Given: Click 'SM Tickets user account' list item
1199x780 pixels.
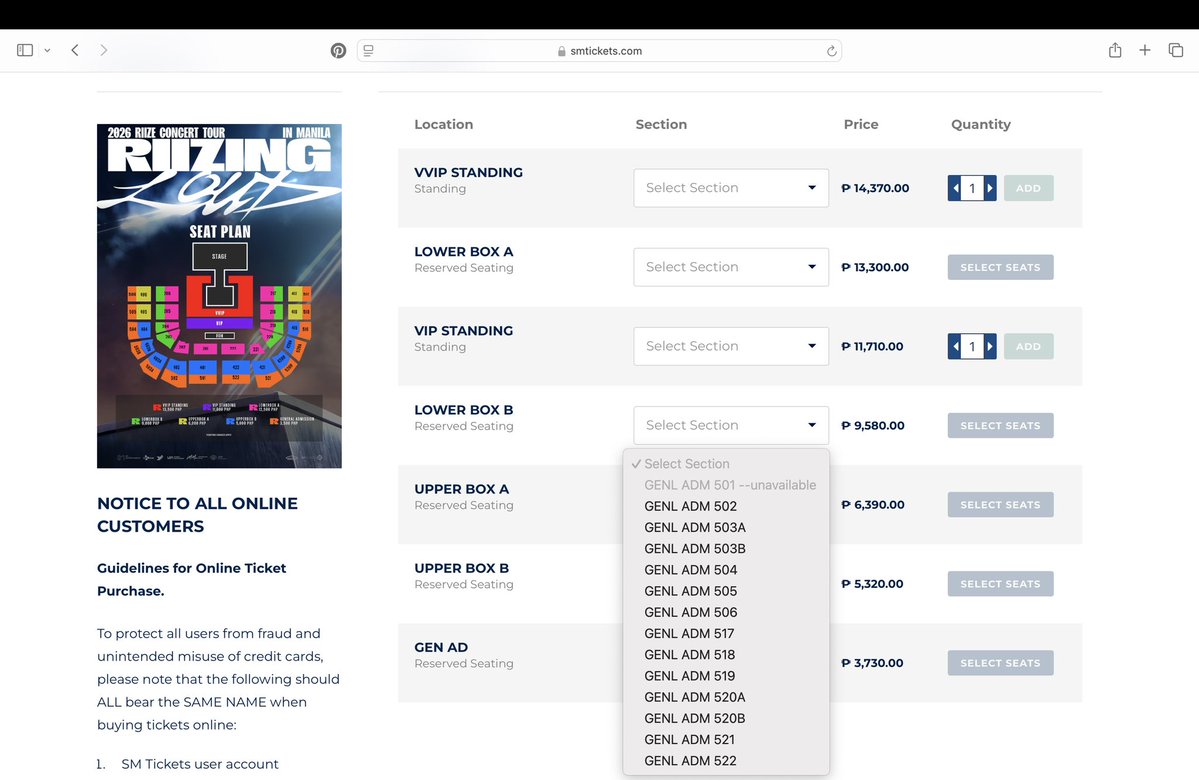Looking at the screenshot, I should 200,764.
